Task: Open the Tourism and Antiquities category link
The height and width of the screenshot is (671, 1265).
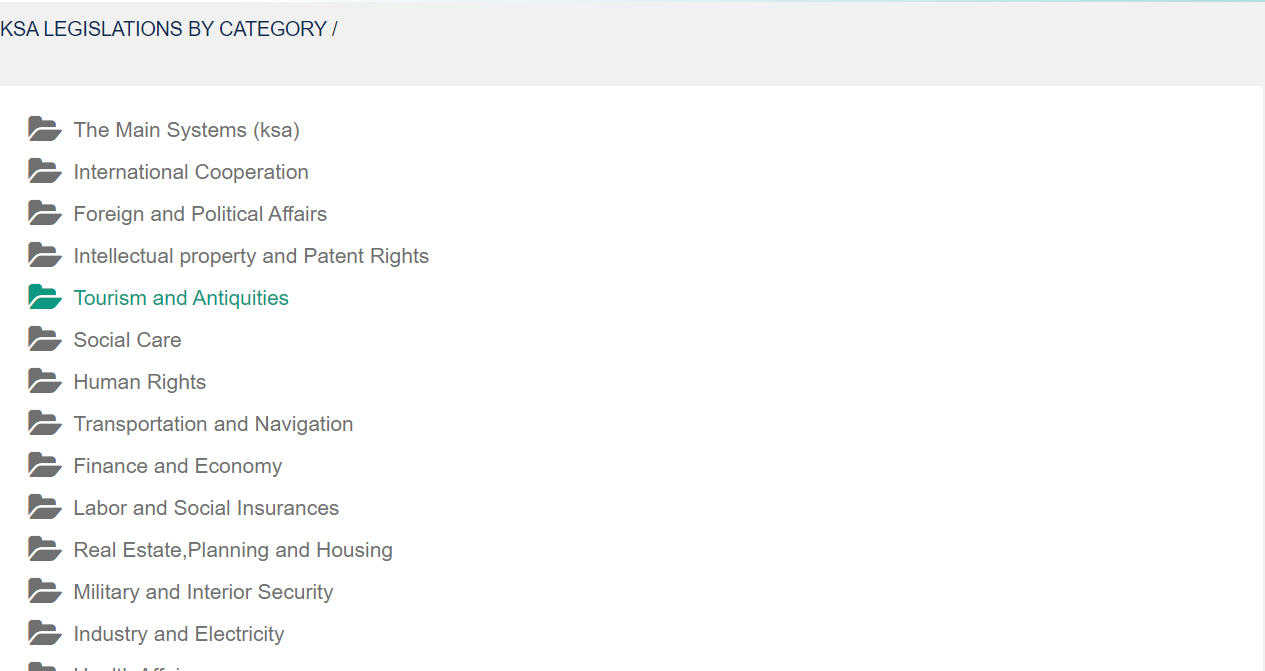Action: pos(181,298)
